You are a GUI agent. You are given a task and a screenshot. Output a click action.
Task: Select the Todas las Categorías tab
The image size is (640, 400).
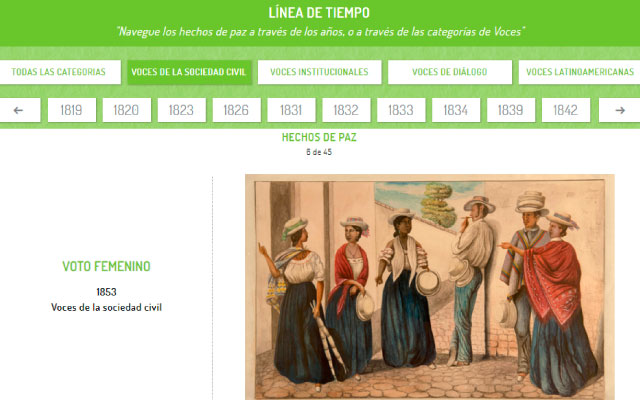click(x=59, y=72)
